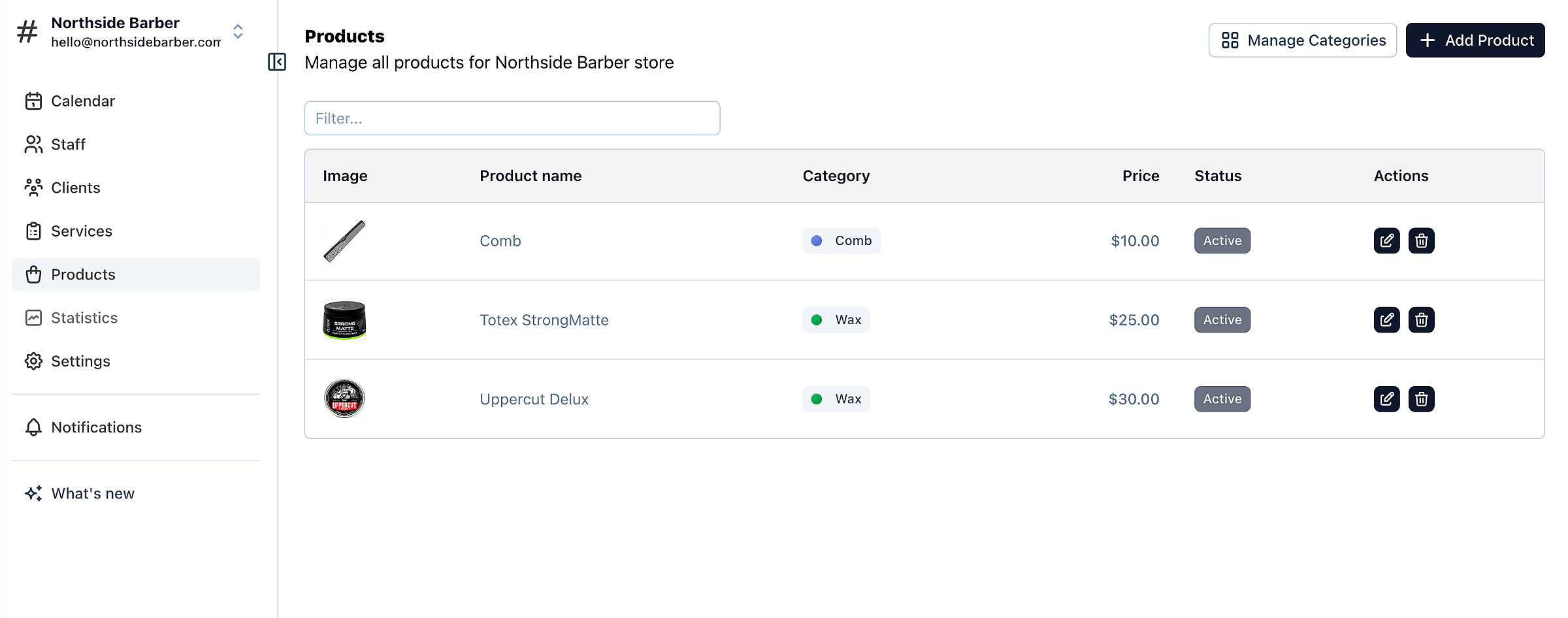Image resolution: width=1568 pixels, height=618 pixels.
Task: Navigate to Services
Action: (135, 231)
